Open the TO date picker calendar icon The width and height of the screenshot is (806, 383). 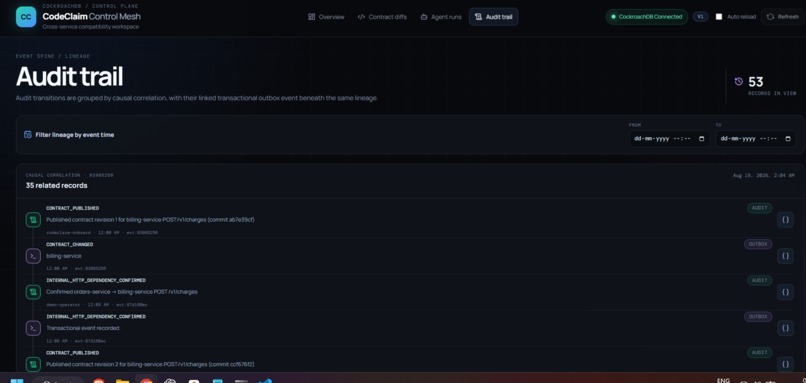(788, 139)
